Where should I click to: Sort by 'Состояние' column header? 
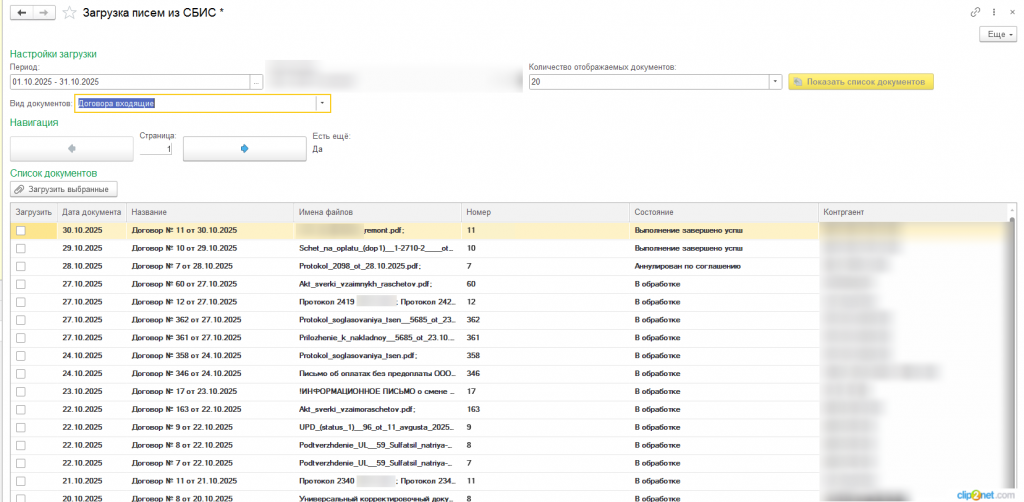tap(724, 212)
